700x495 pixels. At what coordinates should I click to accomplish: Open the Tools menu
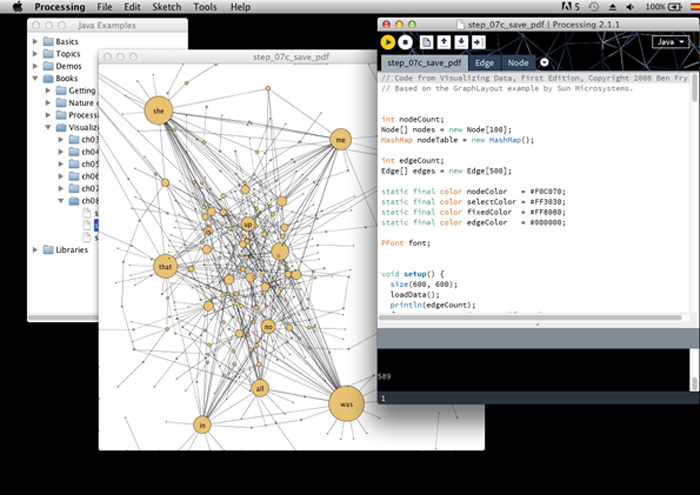pos(205,7)
